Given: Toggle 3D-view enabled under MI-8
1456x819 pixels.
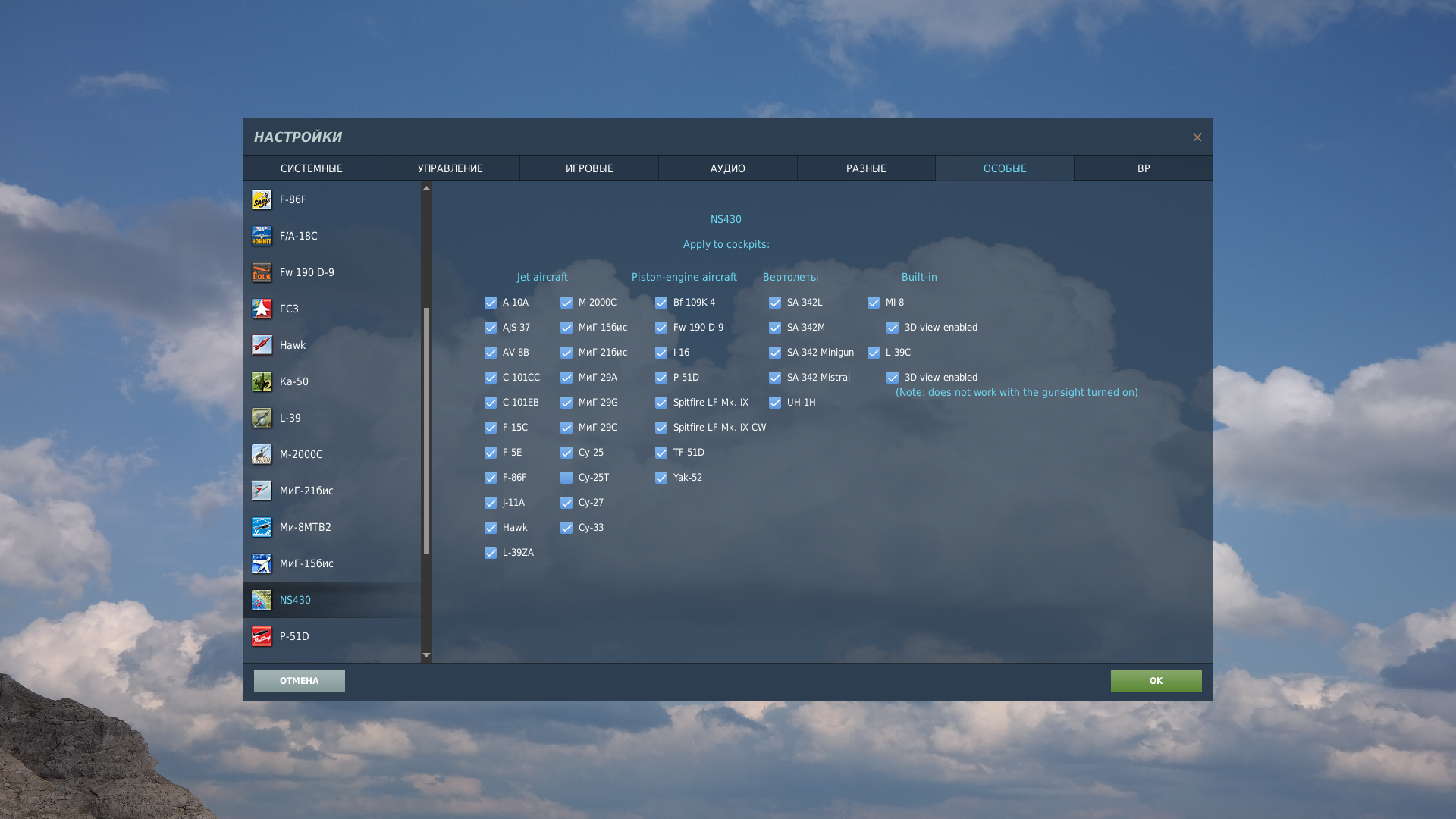Looking at the screenshot, I should pos(893,328).
